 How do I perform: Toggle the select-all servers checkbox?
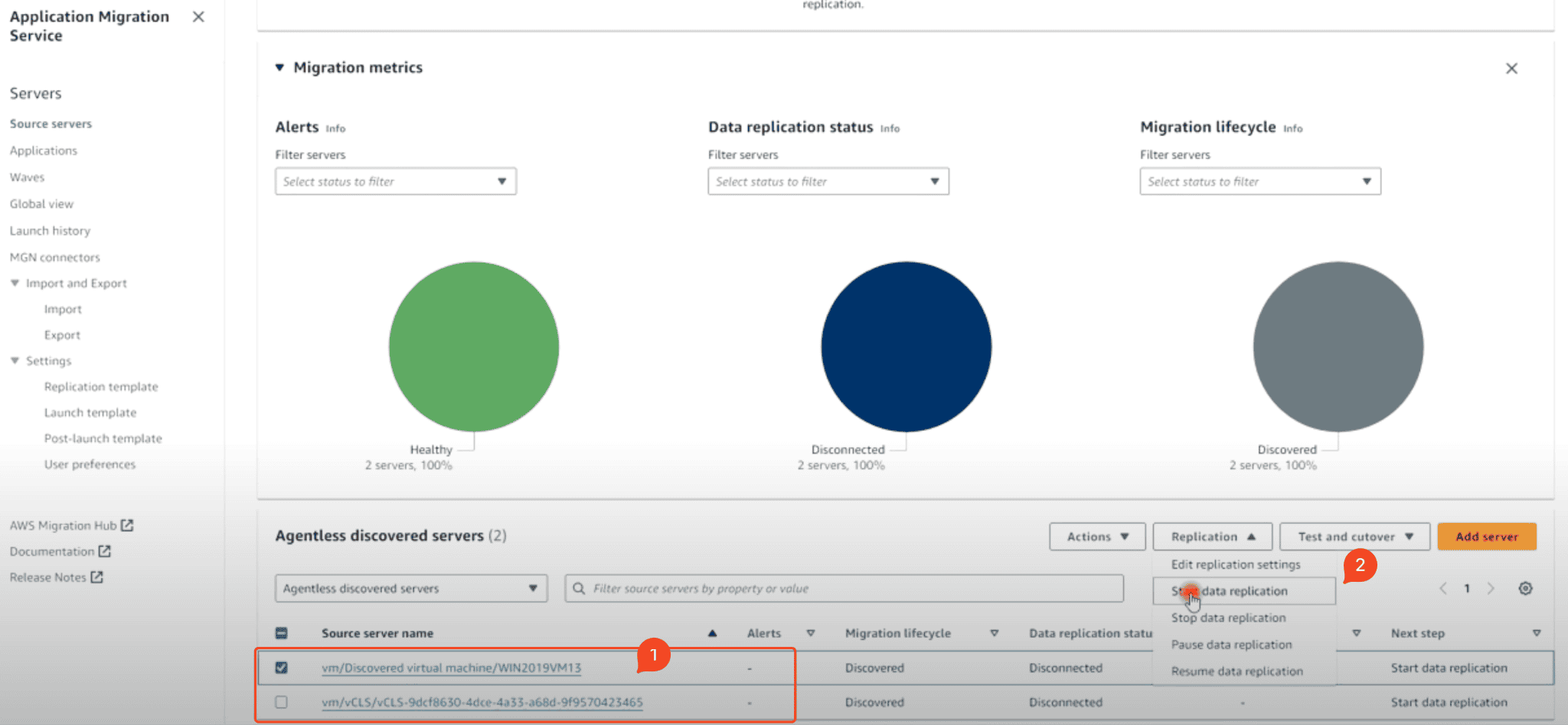click(x=281, y=633)
